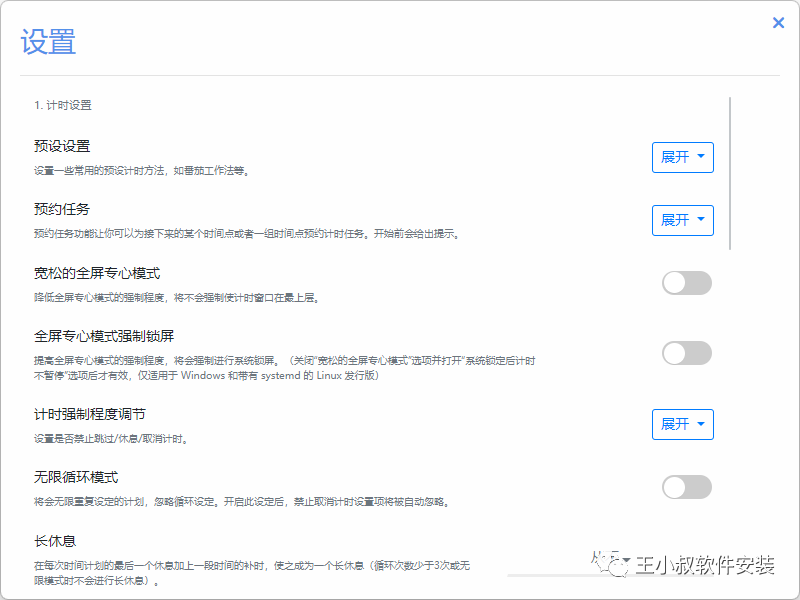Click the 无限循环模式 setting label
This screenshot has height=600, width=800.
click(x=76, y=477)
